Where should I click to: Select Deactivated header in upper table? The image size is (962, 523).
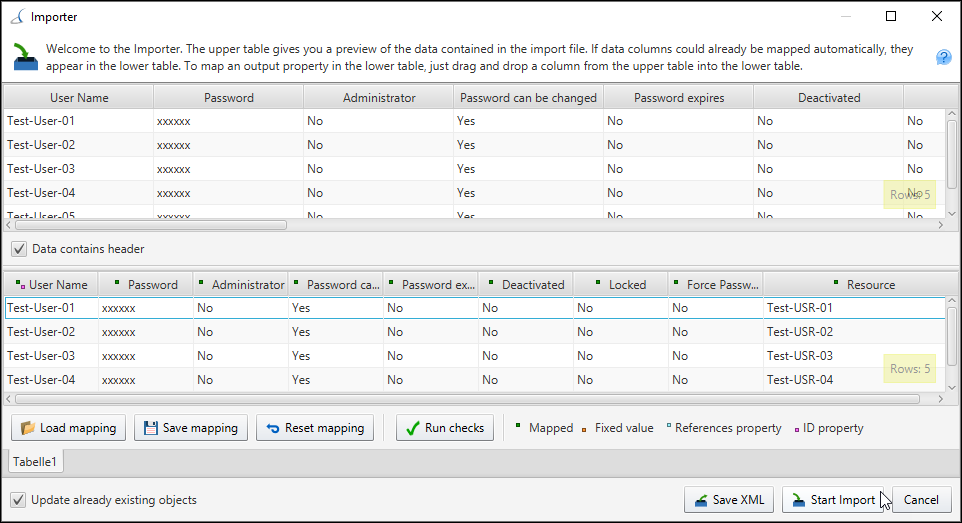pos(829,98)
